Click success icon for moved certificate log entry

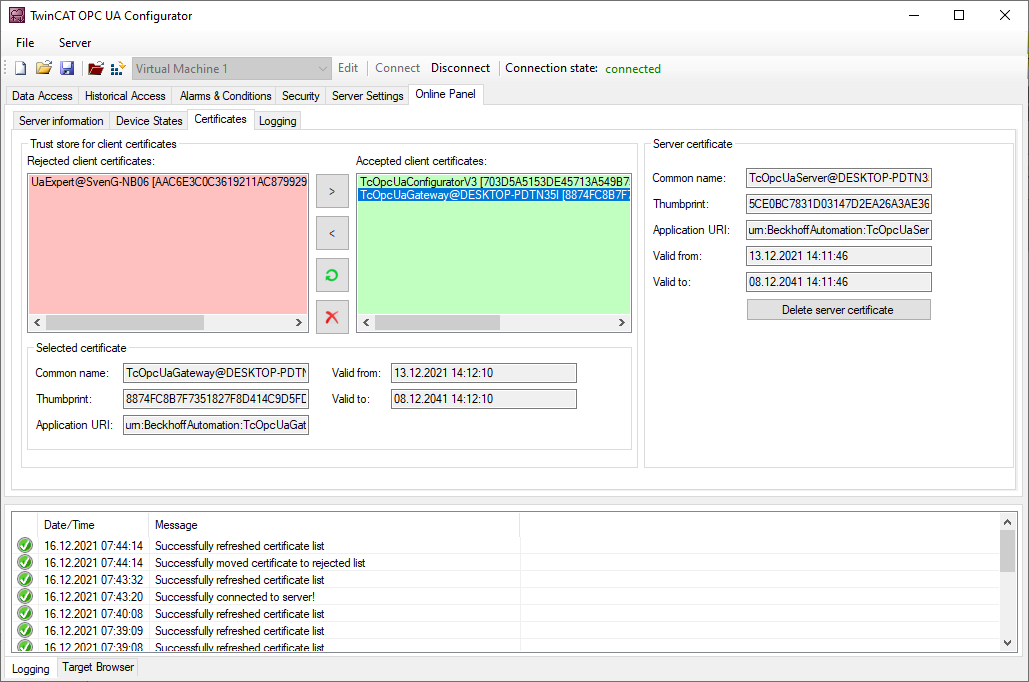(25, 562)
